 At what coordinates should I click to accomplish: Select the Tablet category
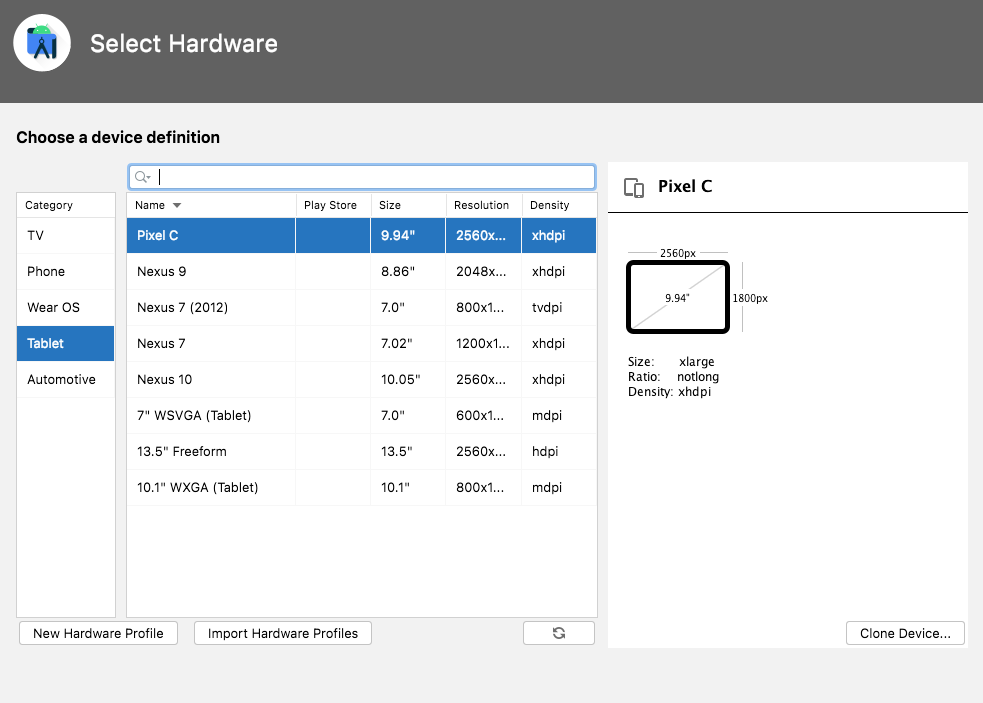tap(66, 344)
